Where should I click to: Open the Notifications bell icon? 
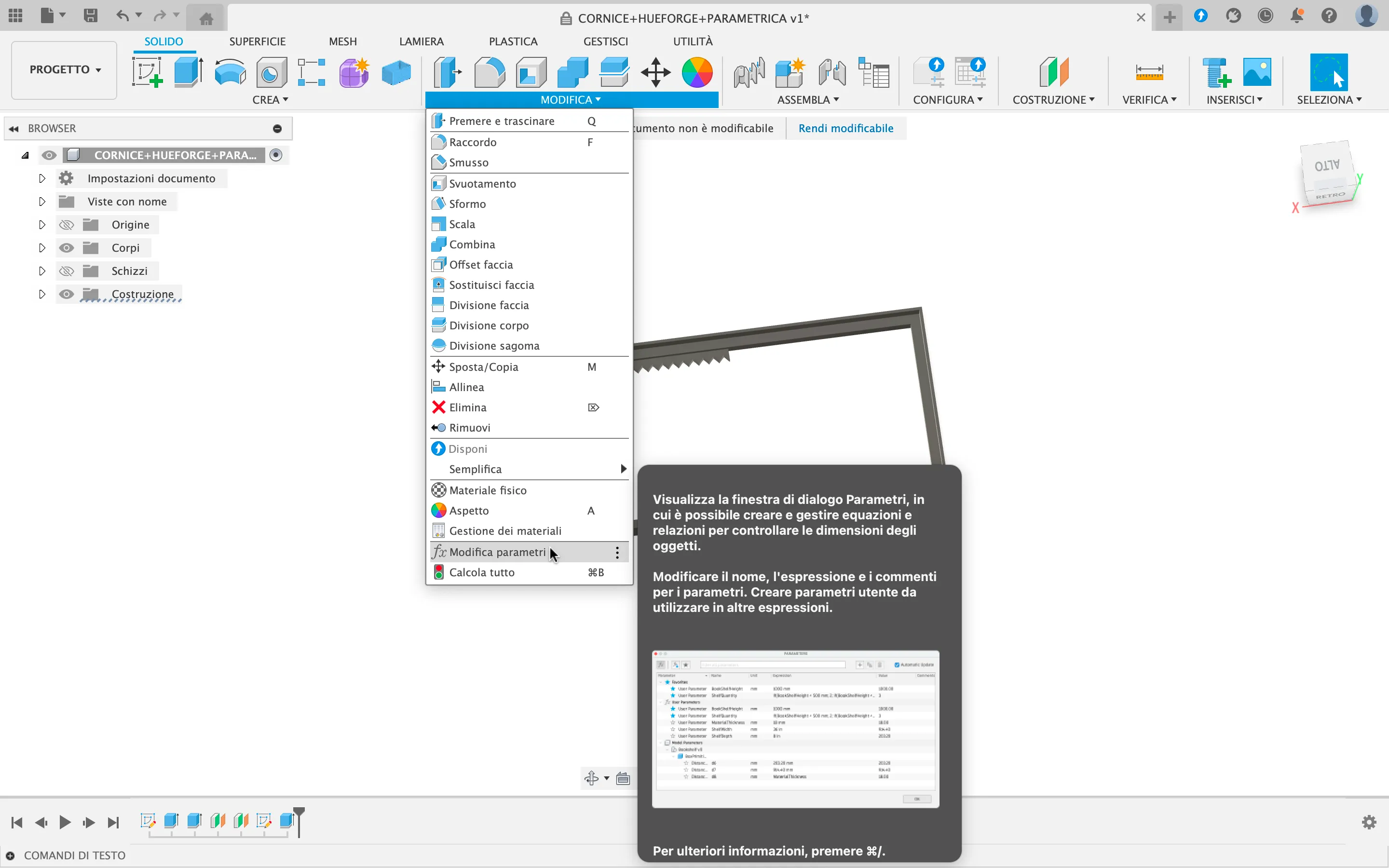(1296, 16)
